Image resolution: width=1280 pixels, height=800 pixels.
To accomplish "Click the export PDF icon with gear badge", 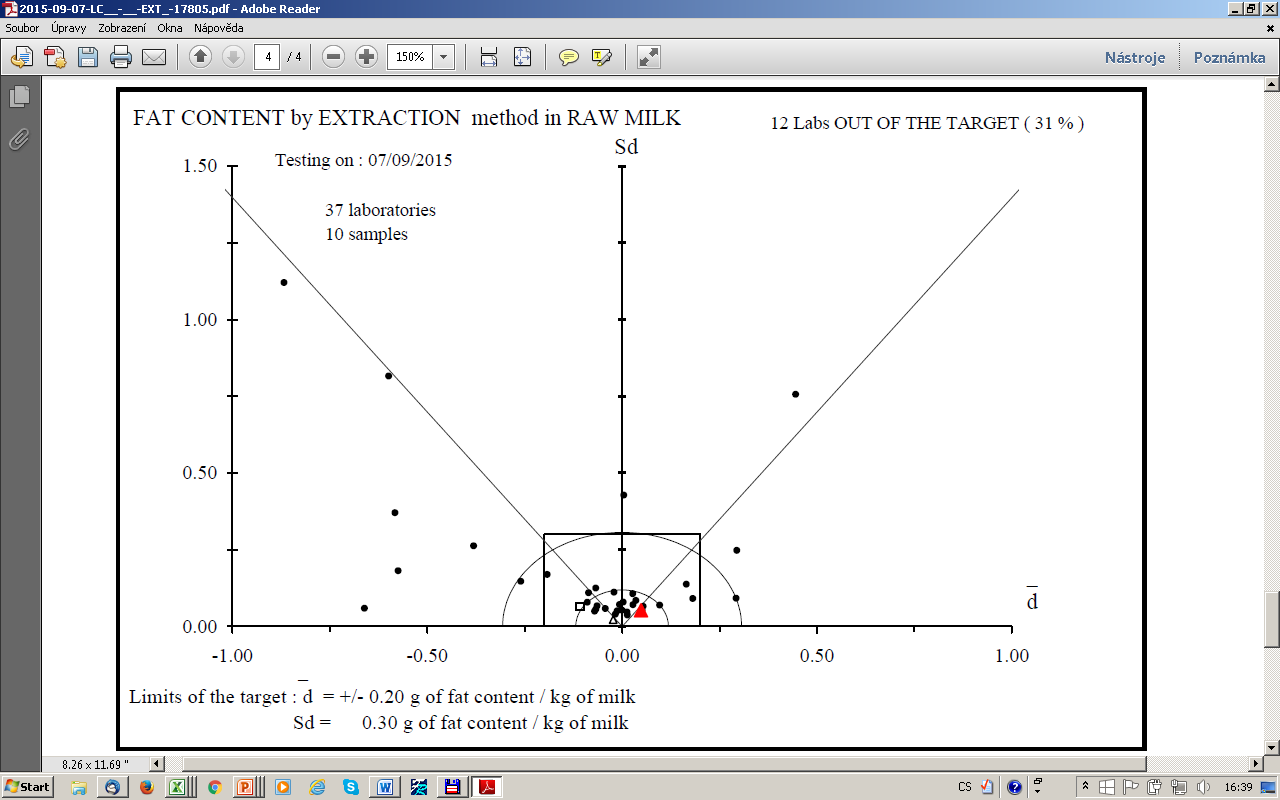I will point(55,57).
